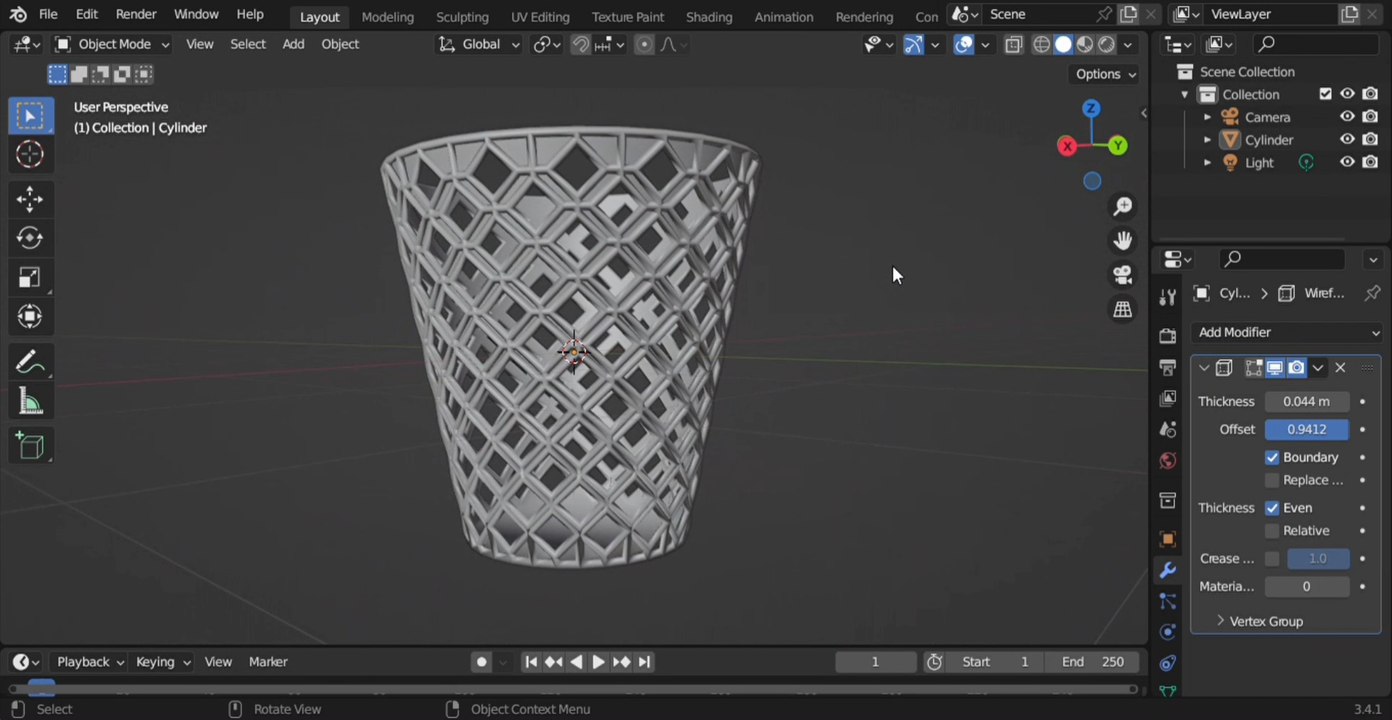Jump to the start frame
The width and height of the screenshot is (1392, 720).
[x=531, y=662]
